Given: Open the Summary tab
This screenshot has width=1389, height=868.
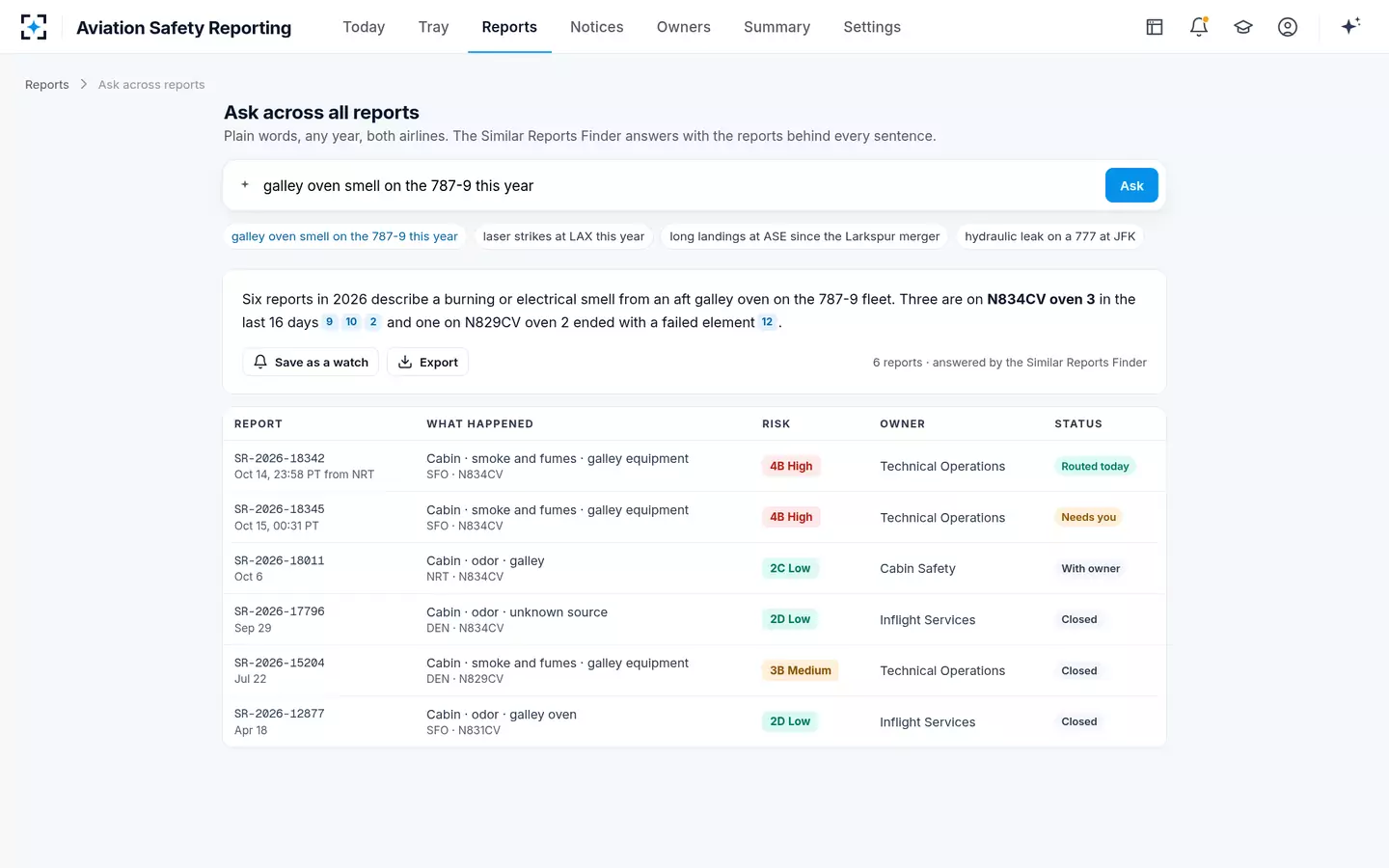Looking at the screenshot, I should pyautogui.click(x=776, y=27).
